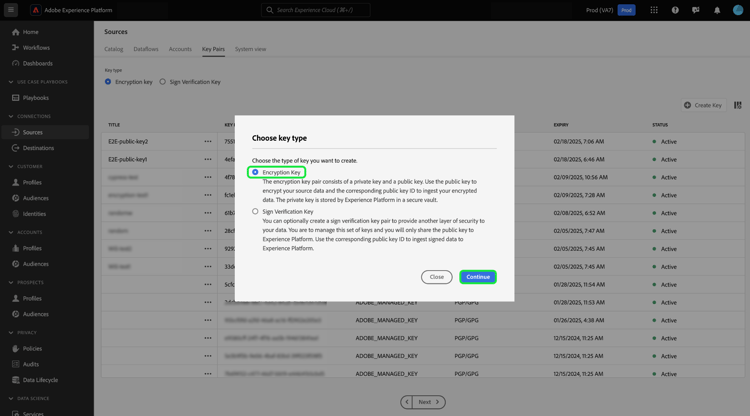Click the Adobe Experience Platform logo
This screenshot has width=750, height=416.
pos(35,10)
